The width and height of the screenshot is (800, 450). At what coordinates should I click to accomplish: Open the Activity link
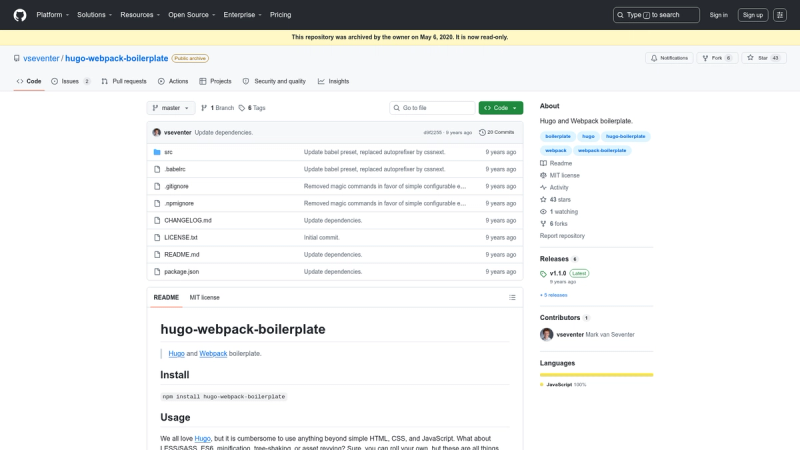coord(554,188)
